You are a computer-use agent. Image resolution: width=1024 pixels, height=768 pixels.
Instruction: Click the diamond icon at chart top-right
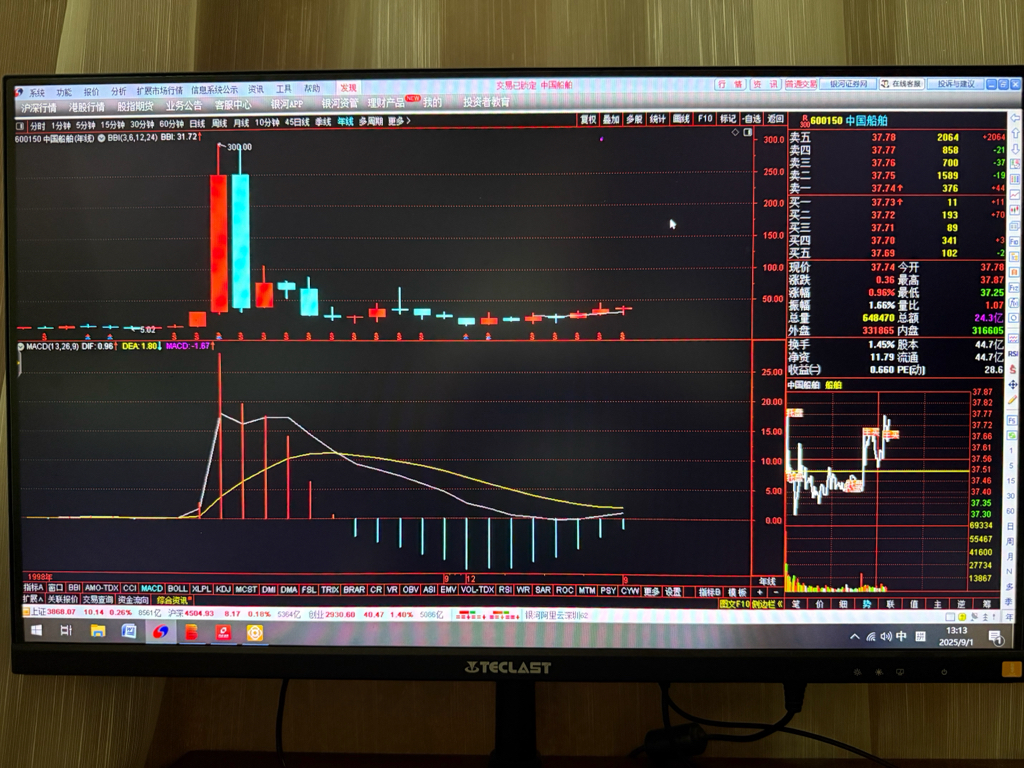pos(735,132)
